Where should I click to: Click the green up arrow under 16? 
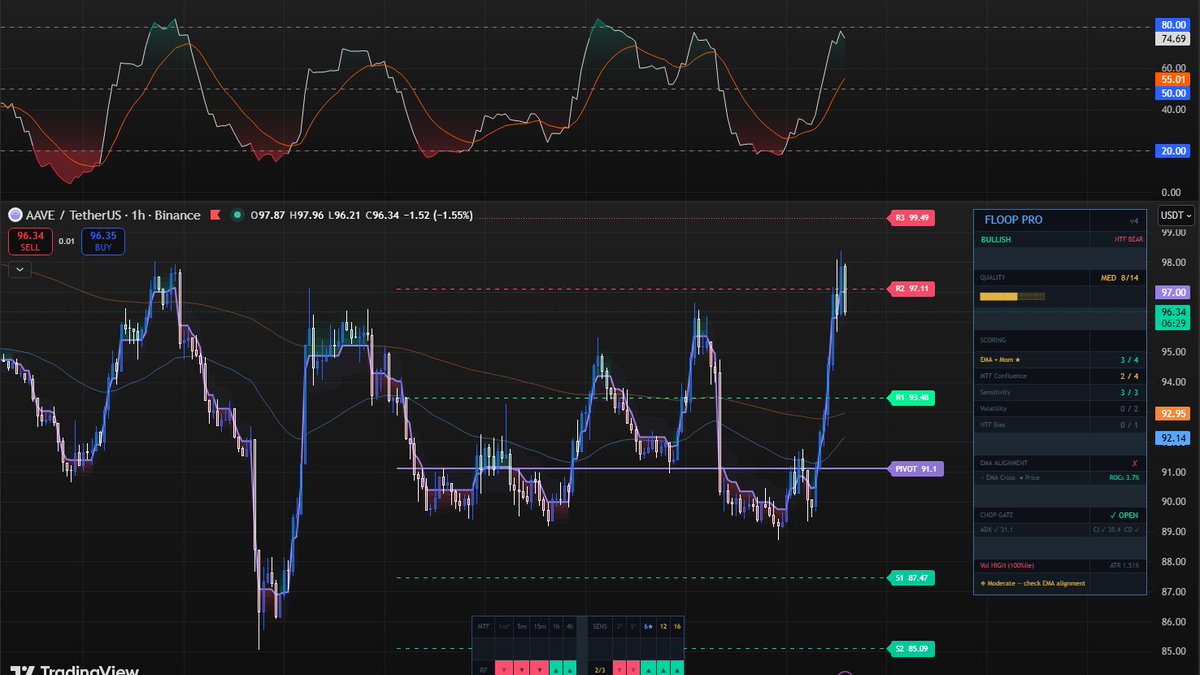click(x=677, y=669)
